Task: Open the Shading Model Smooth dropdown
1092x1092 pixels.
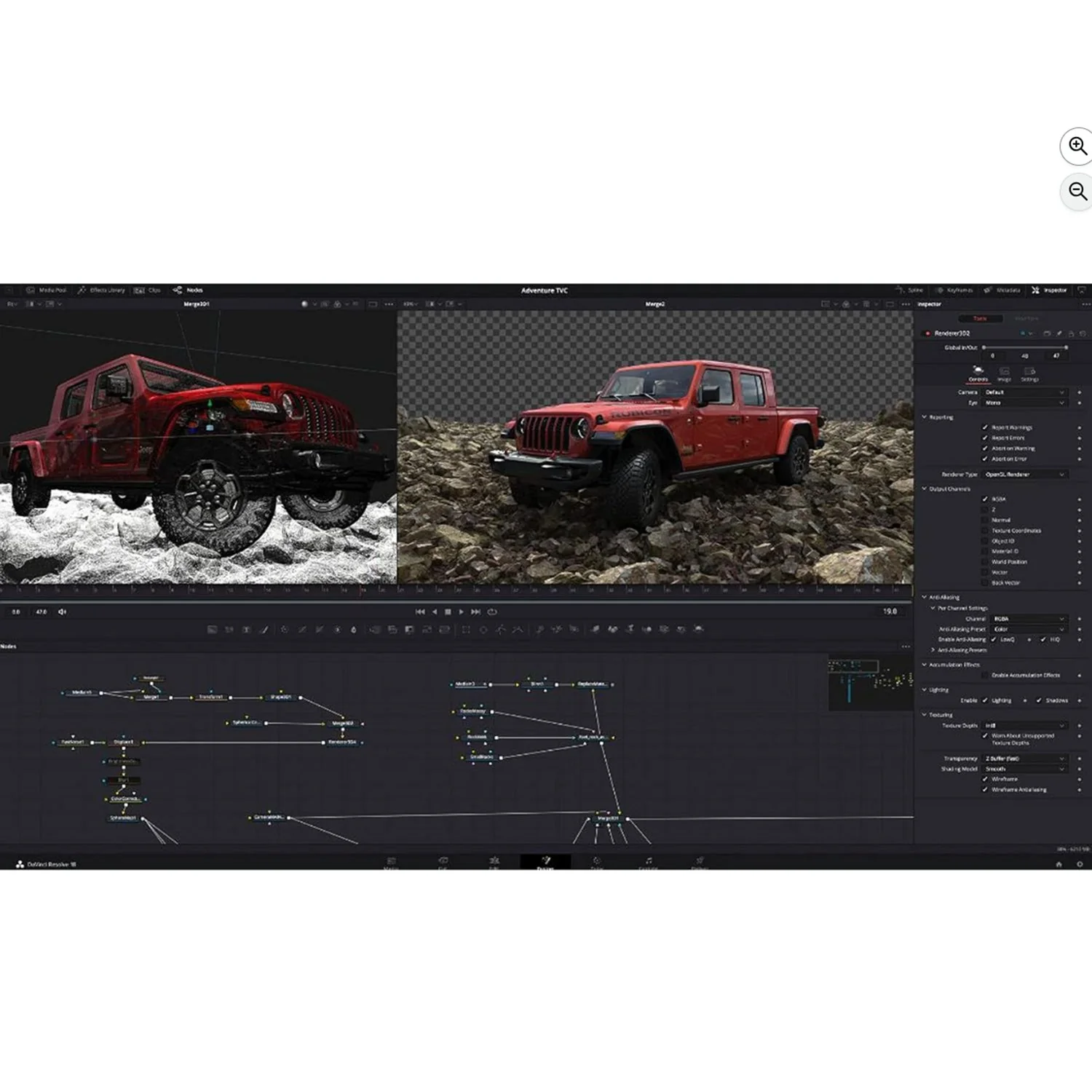Action: (x=1025, y=769)
